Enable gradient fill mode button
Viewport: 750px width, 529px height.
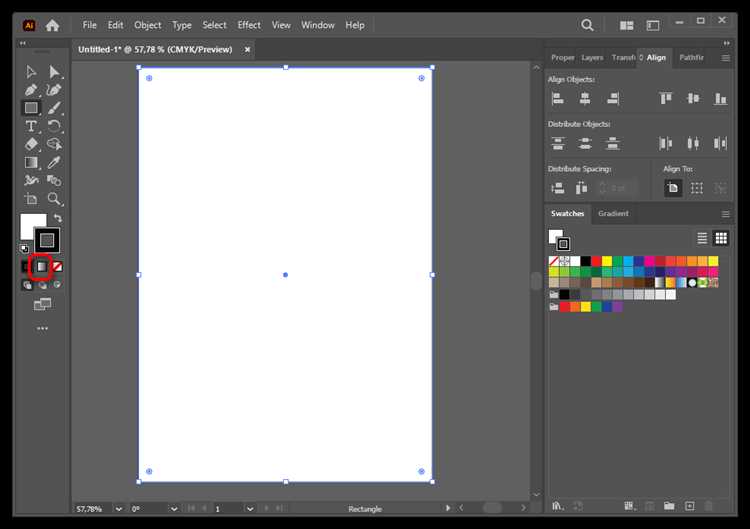[x=41, y=267]
